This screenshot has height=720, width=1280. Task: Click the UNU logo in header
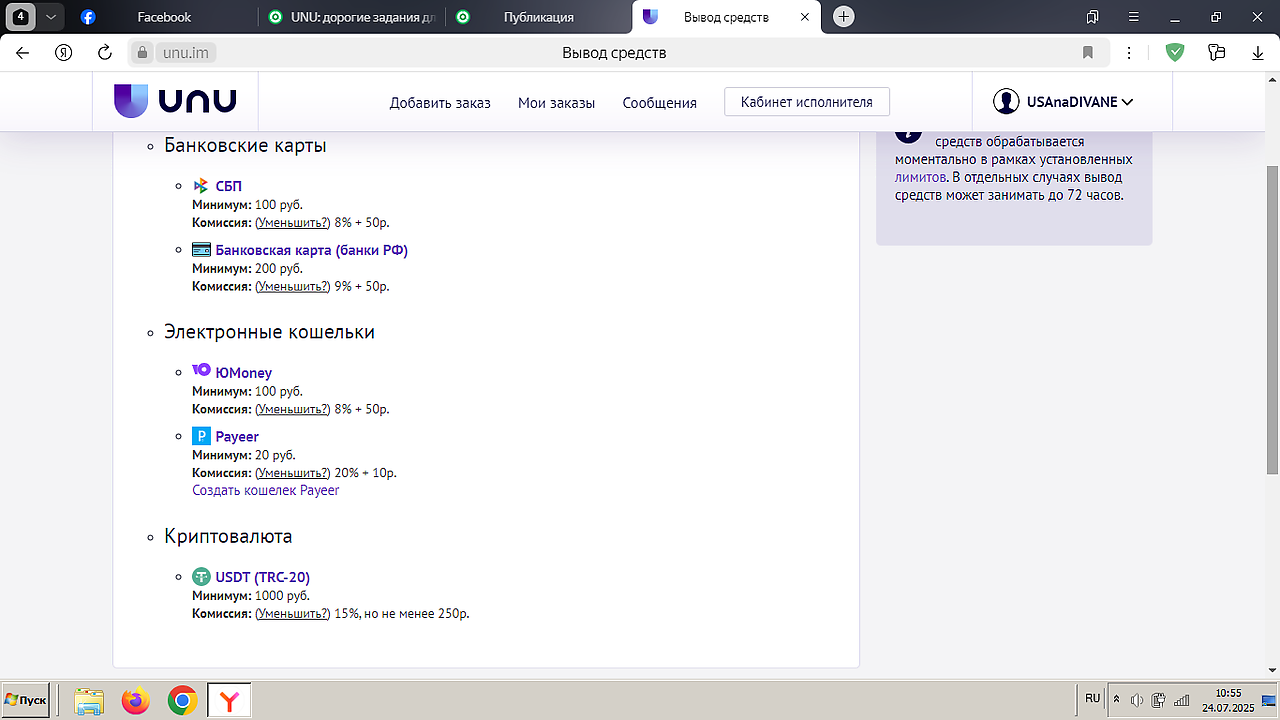175,101
